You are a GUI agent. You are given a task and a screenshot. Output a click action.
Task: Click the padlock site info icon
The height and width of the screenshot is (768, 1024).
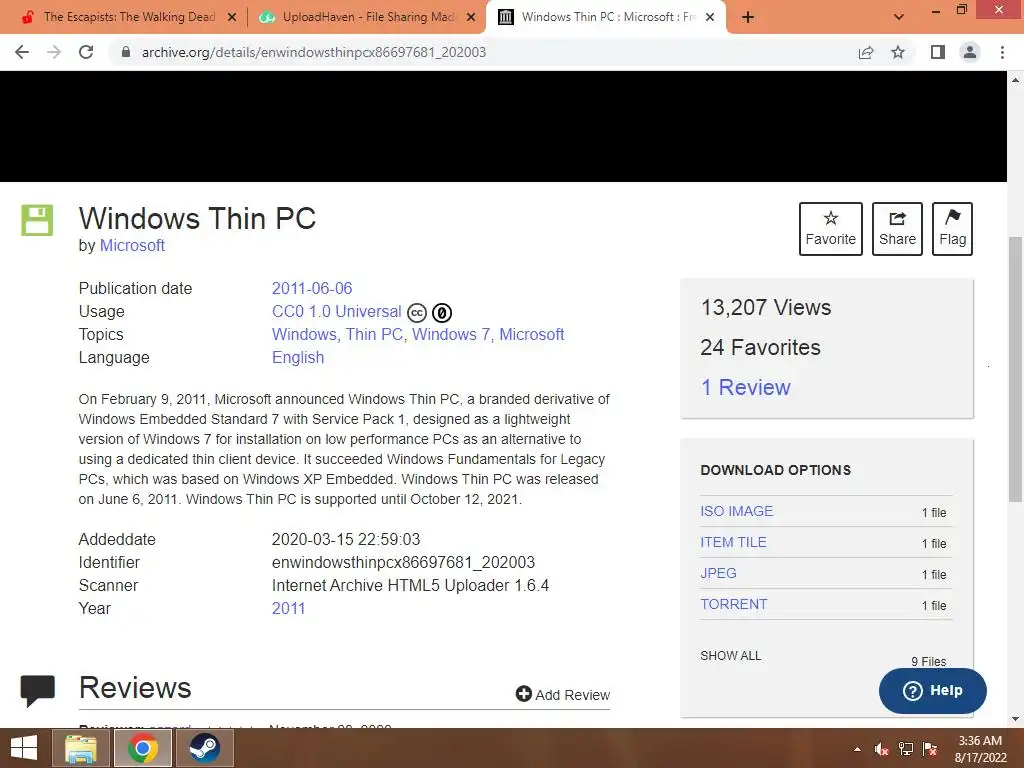tap(125, 52)
